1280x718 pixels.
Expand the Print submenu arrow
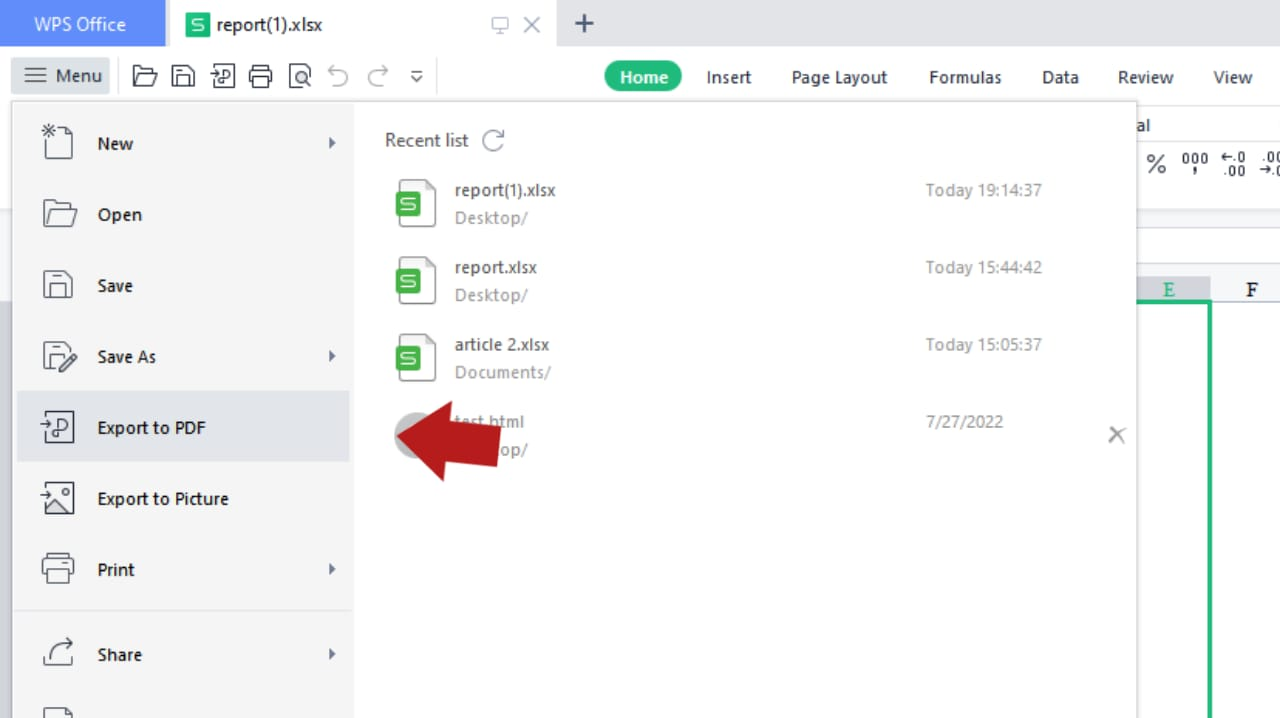coord(332,569)
